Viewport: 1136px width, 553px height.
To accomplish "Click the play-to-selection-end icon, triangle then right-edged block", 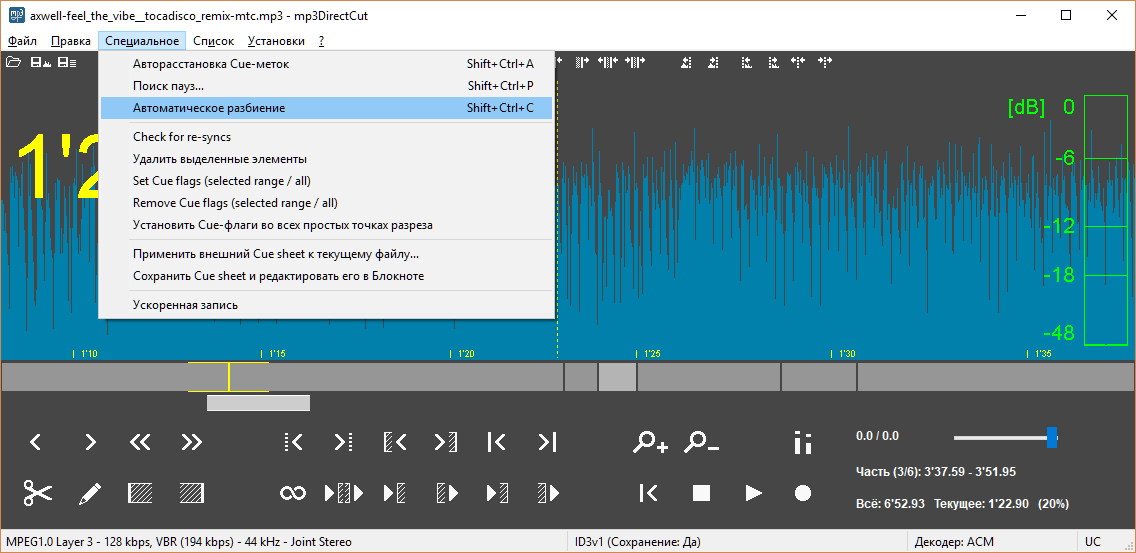I will (497, 494).
